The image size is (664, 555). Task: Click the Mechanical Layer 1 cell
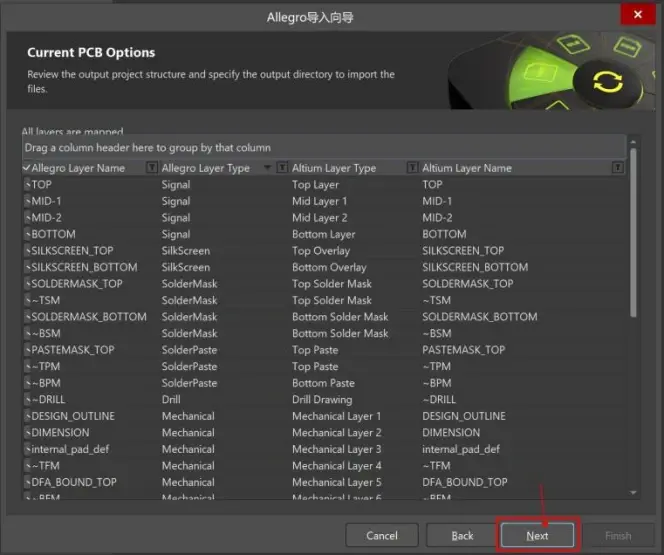tap(336, 416)
